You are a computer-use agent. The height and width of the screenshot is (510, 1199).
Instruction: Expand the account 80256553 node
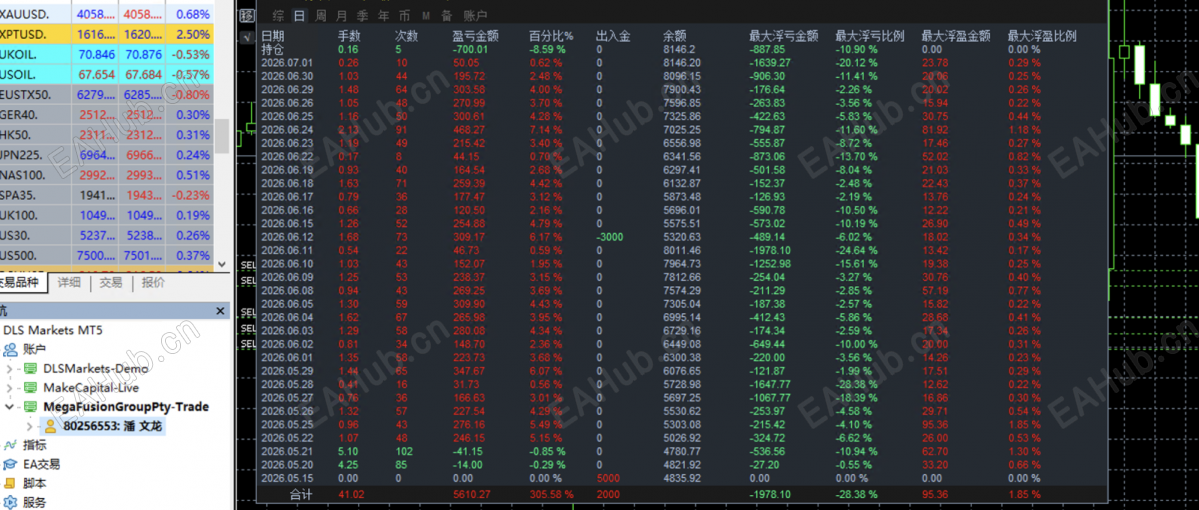coord(30,426)
